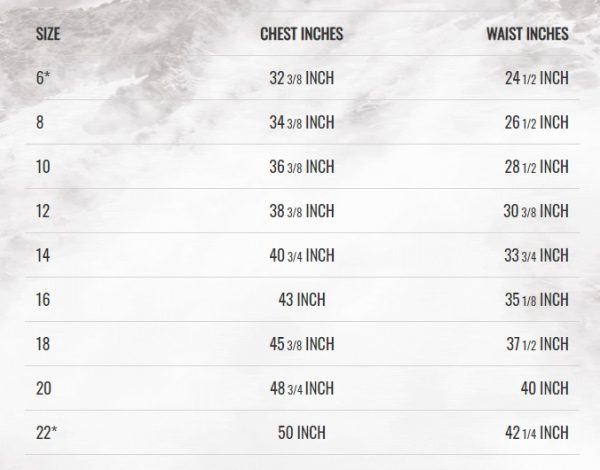Select the size 16 row label

(x=43, y=299)
